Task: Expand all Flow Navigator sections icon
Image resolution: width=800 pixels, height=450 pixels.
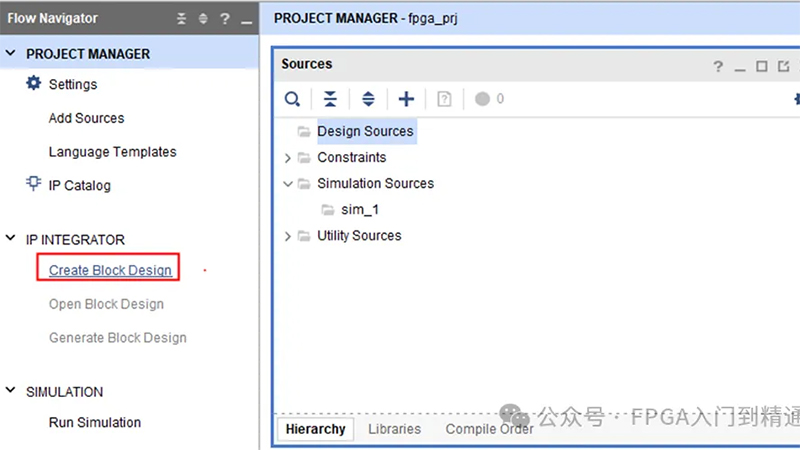Action: (203, 19)
